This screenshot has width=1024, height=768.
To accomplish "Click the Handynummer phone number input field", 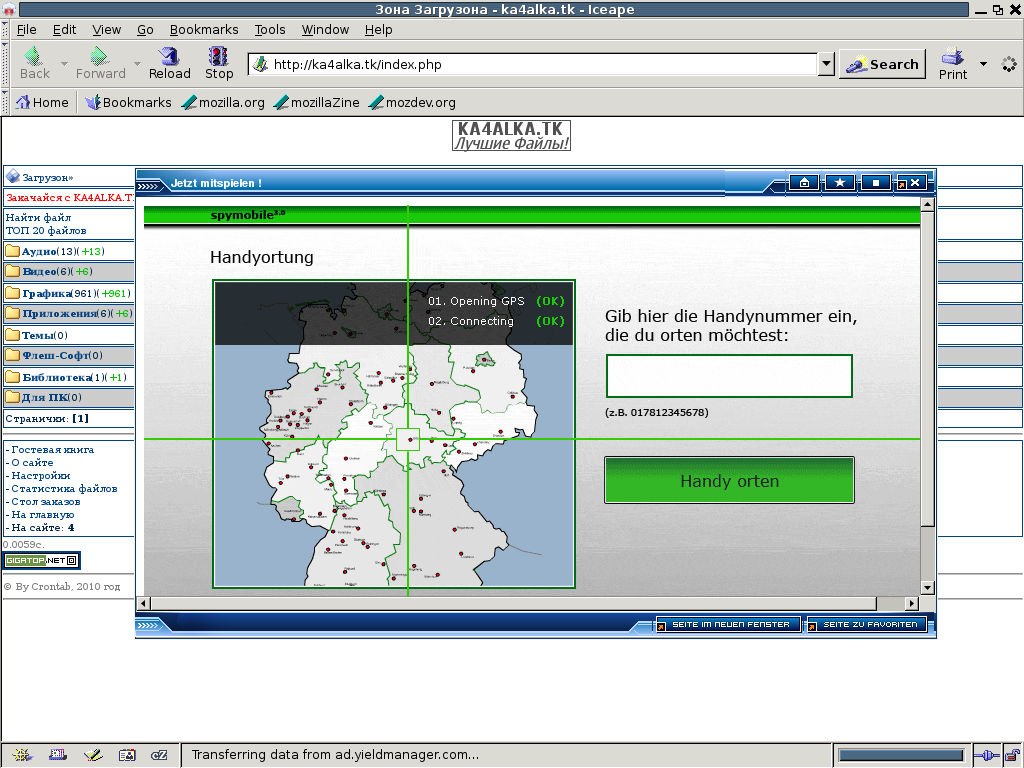I will pyautogui.click(x=729, y=376).
